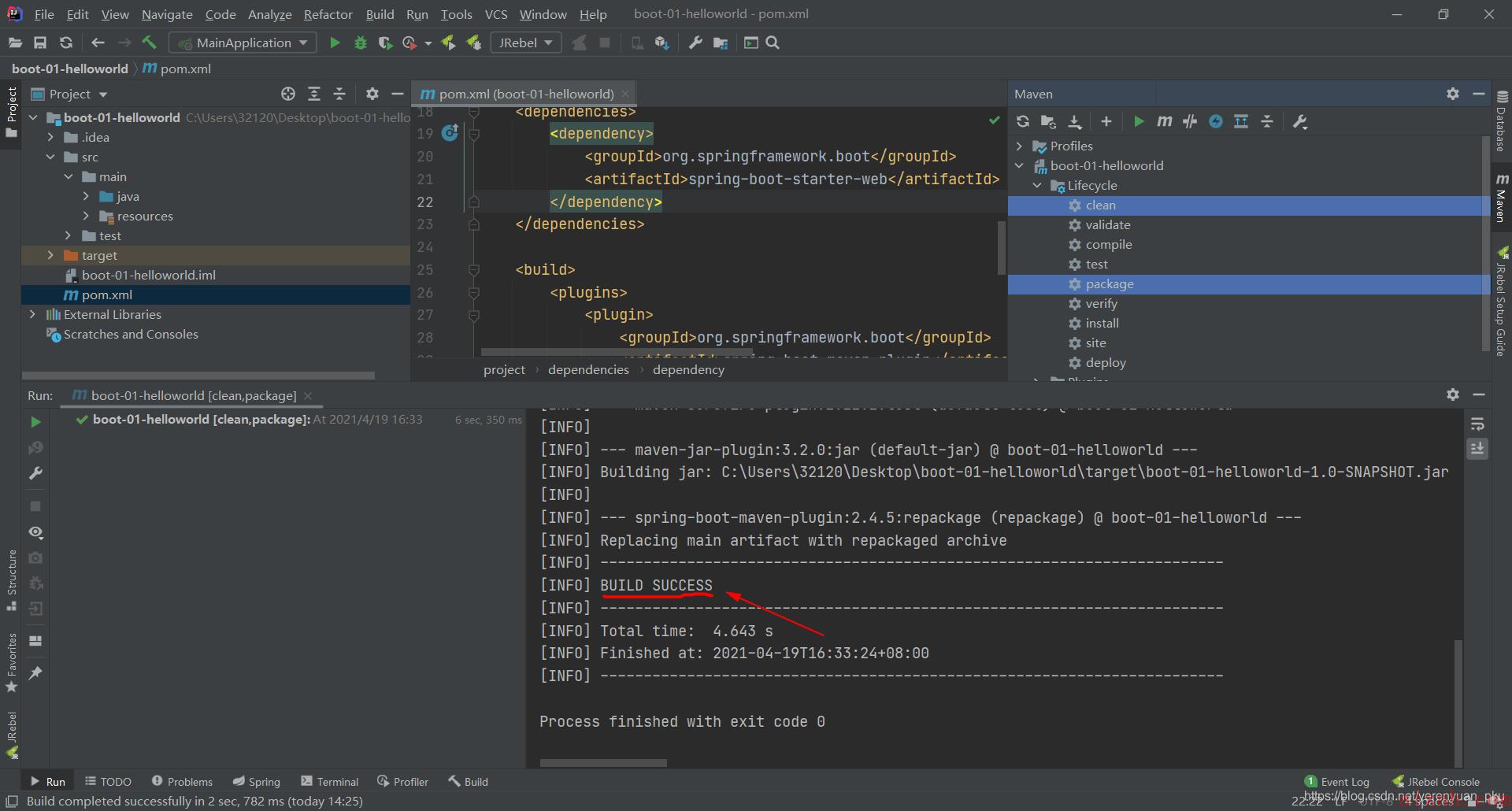Toggle soft-wrap in Run console
The width and height of the screenshot is (1512, 811).
pos(1477,424)
